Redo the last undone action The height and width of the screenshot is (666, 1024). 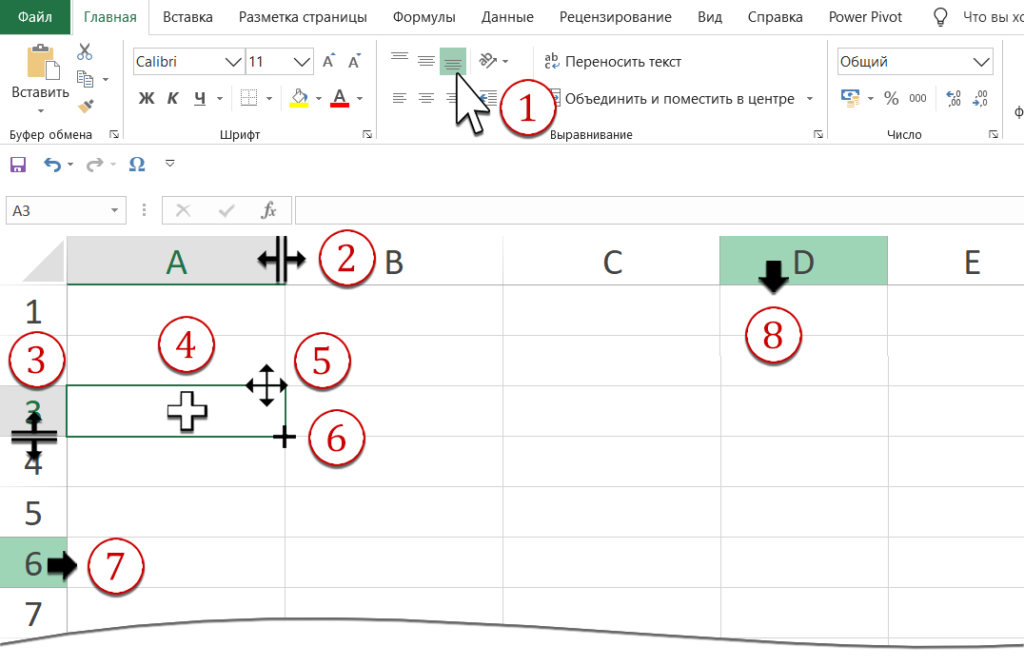tap(95, 164)
